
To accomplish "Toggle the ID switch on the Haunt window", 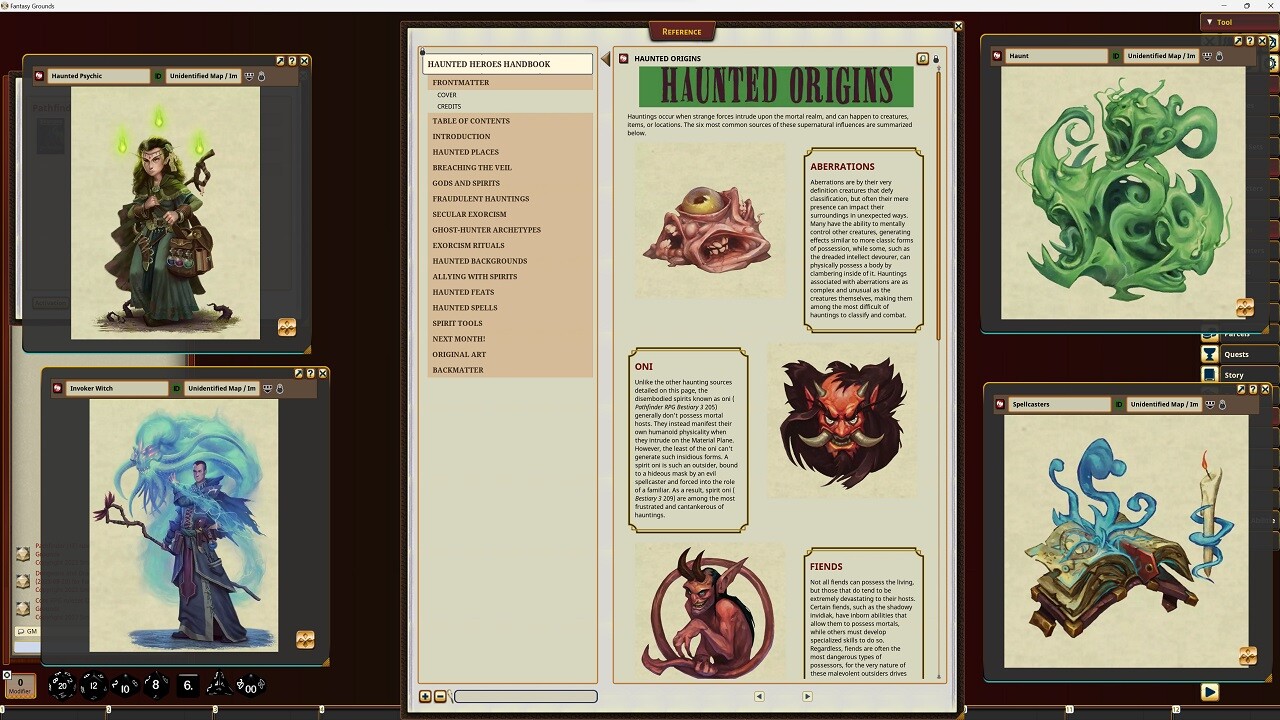I will 1116,56.
